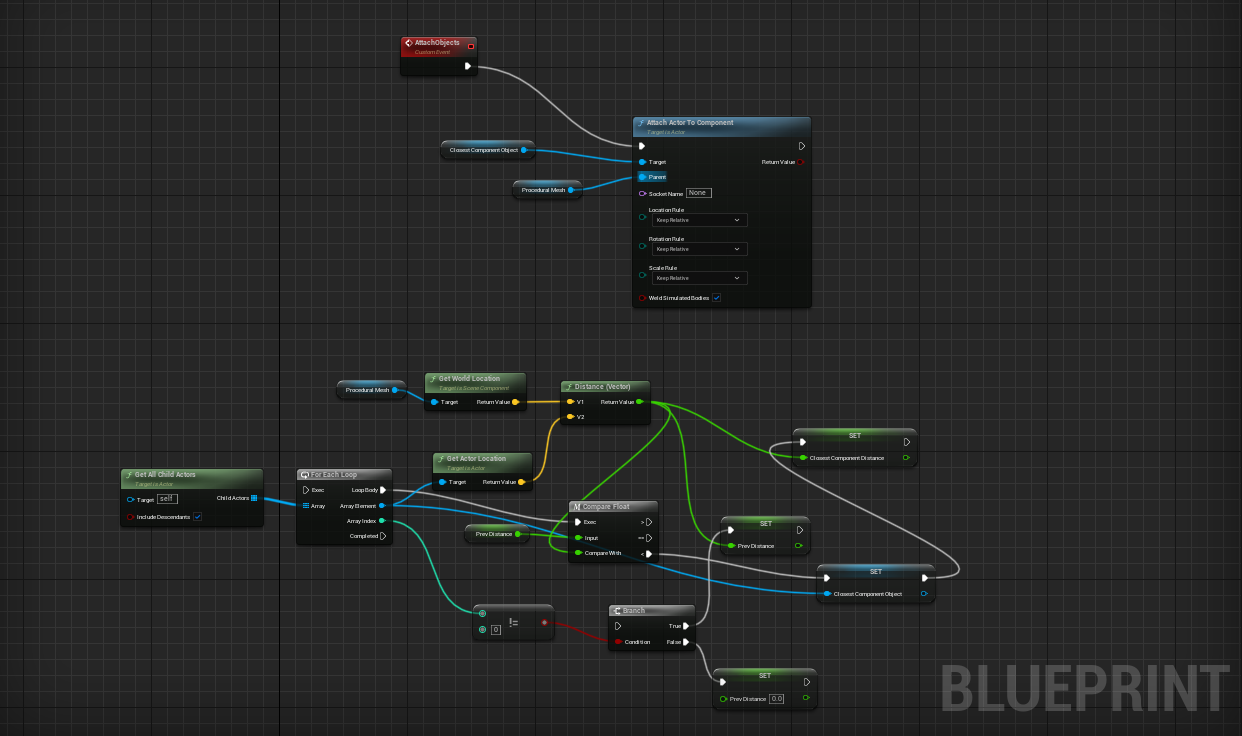Click the Return Value pin on Attach Actor To Component

pos(801,162)
